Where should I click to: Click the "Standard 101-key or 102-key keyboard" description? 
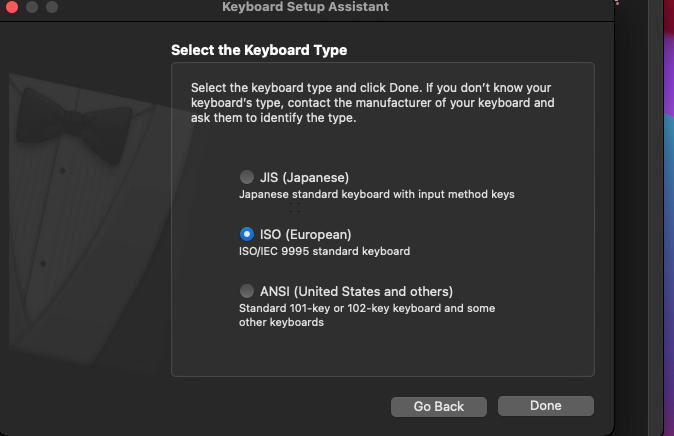coord(367,315)
